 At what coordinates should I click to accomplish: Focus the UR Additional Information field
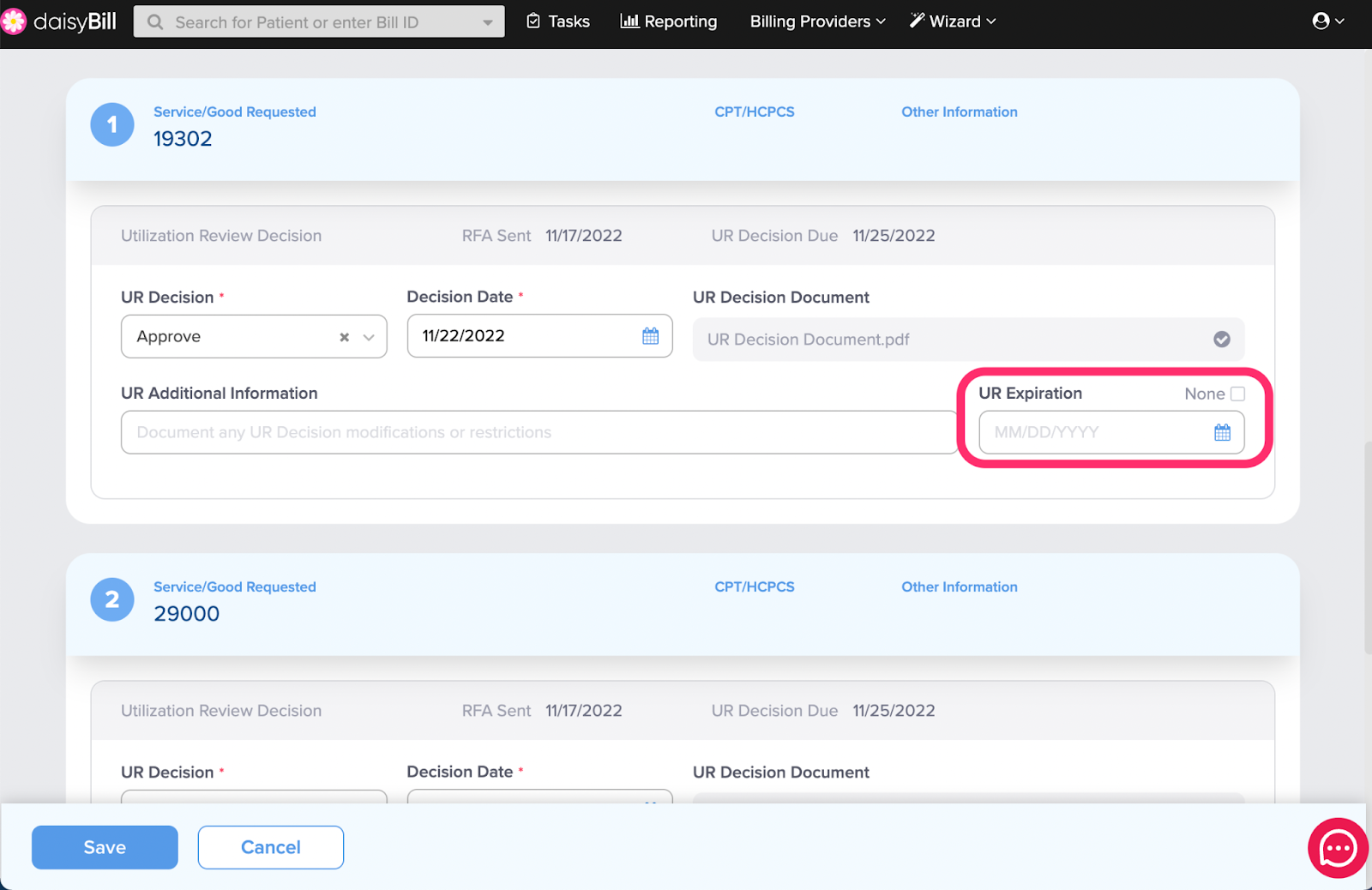click(x=539, y=432)
